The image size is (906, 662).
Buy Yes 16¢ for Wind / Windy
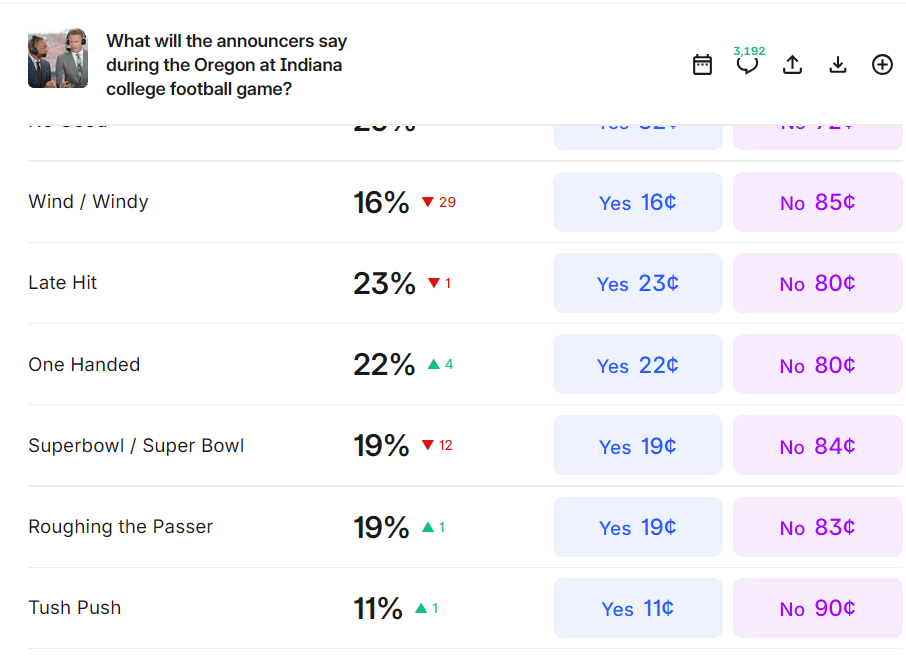[x=637, y=202]
